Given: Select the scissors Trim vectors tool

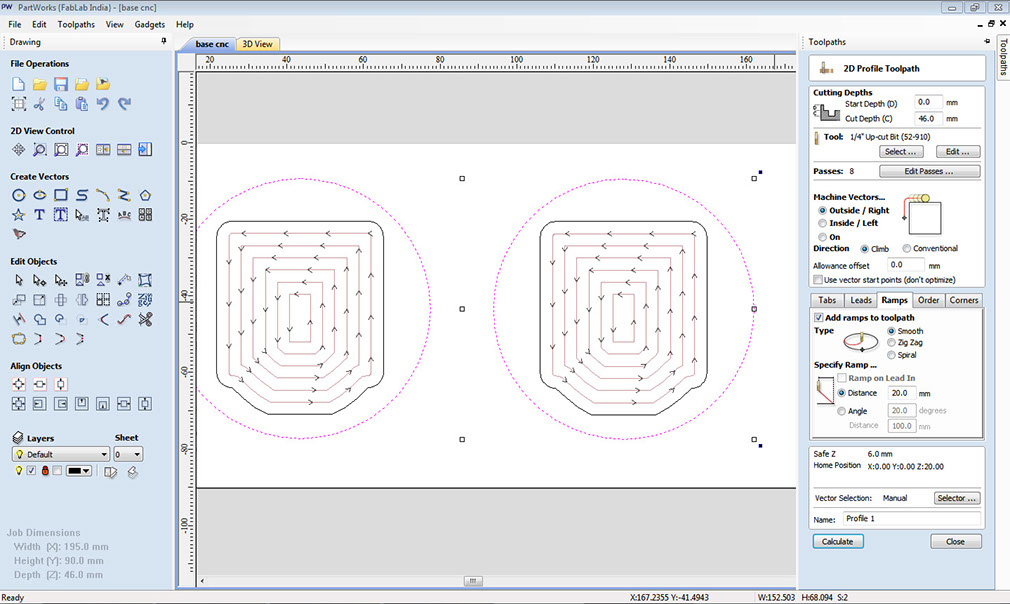Looking at the screenshot, I should point(146,319).
